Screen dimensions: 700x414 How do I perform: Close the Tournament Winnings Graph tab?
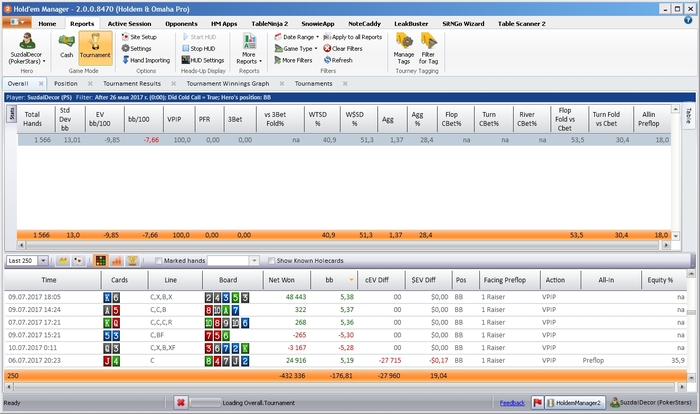pyautogui.click(x=282, y=84)
